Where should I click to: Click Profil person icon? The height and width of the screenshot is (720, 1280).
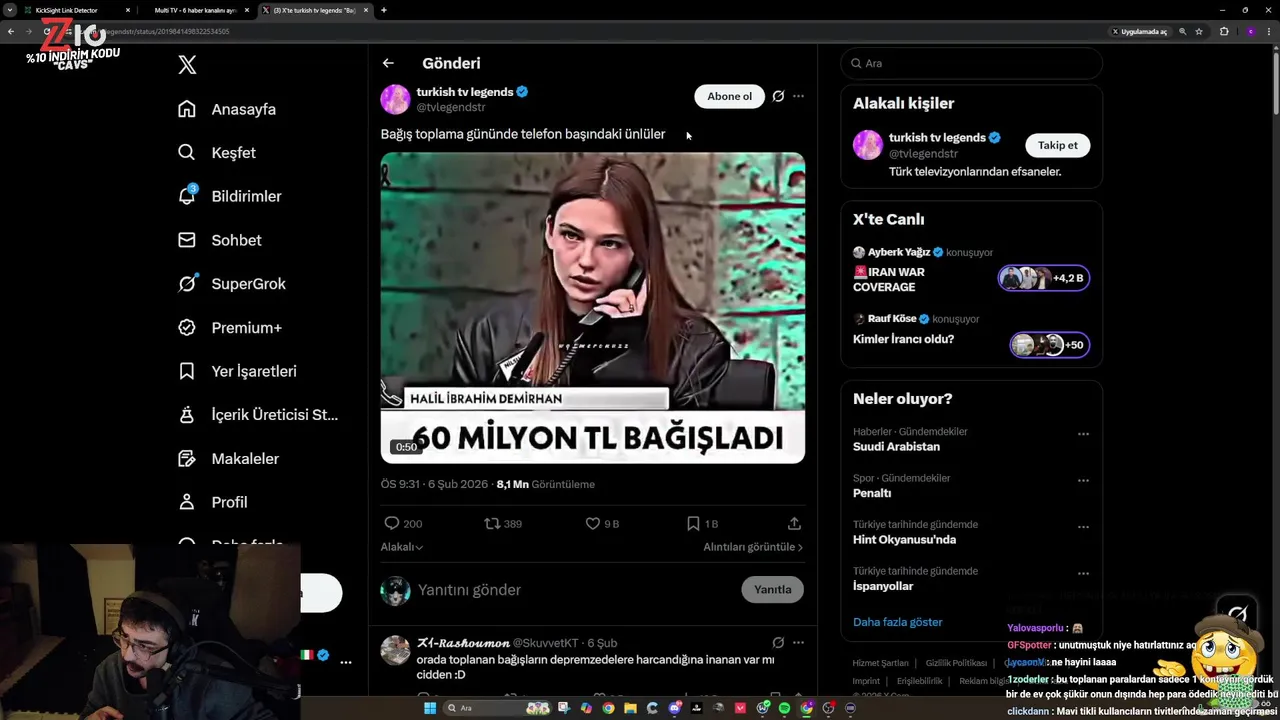(x=187, y=502)
